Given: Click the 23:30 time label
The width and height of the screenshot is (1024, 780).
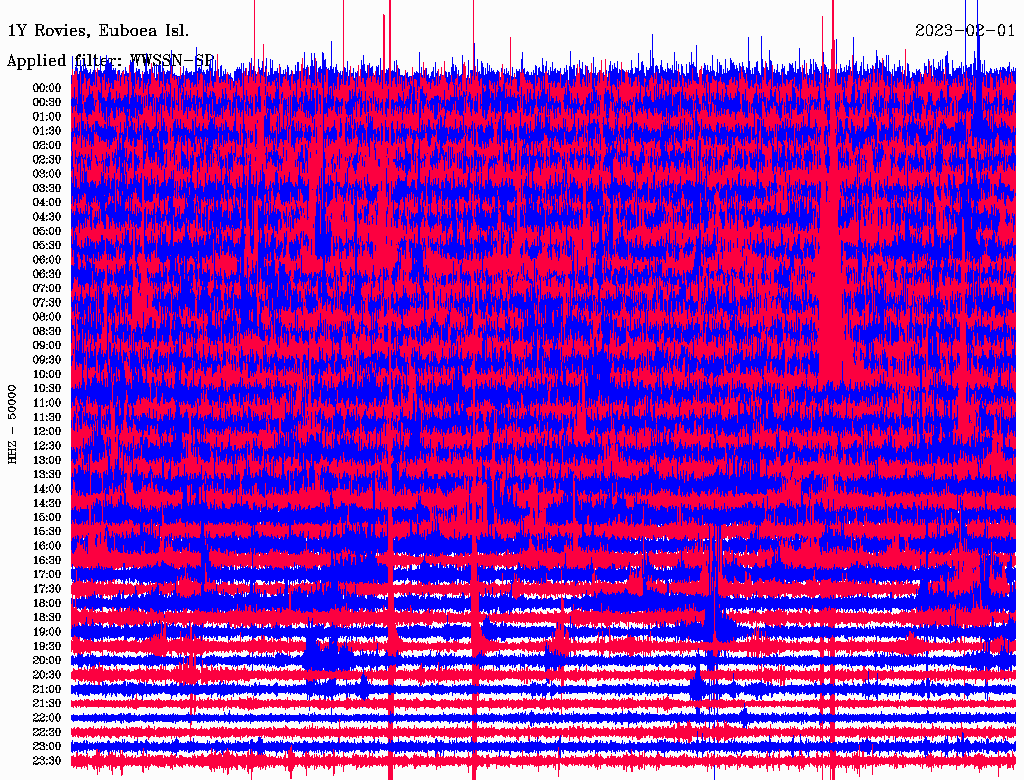Looking at the screenshot, I should tap(47, 761).
